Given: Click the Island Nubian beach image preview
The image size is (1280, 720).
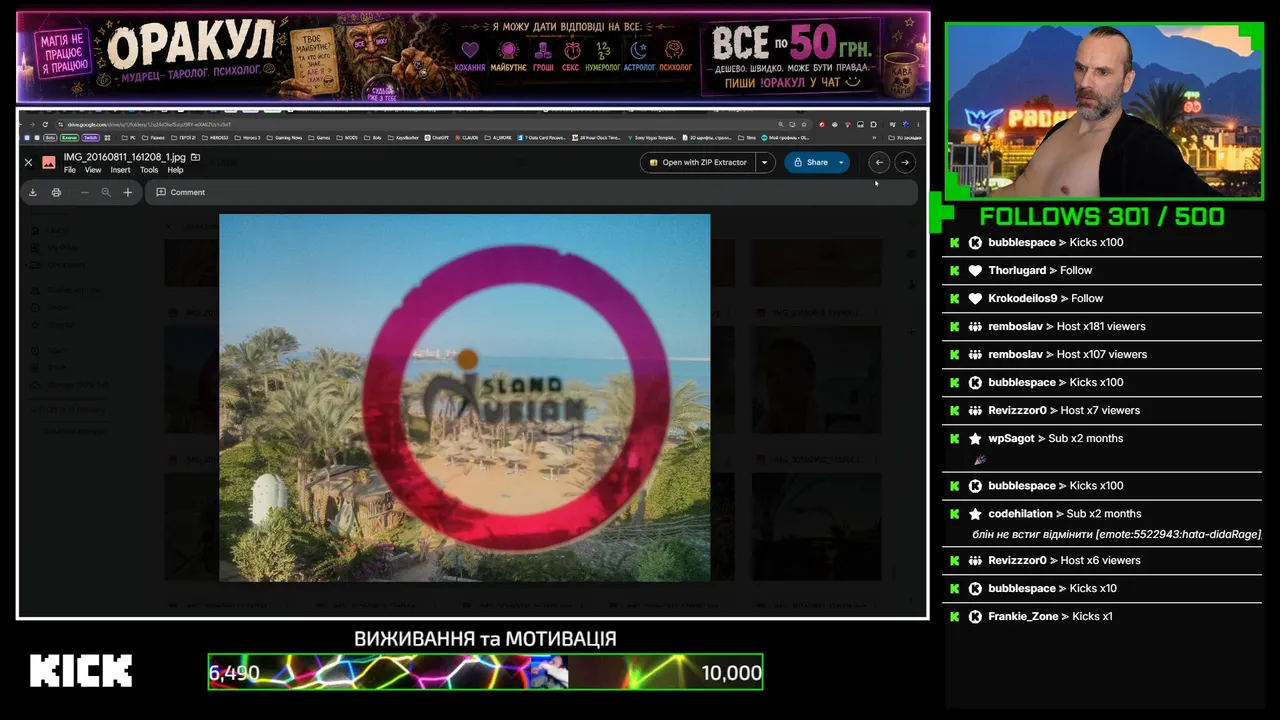Looking at the screenshot, I should coord(465,397).
